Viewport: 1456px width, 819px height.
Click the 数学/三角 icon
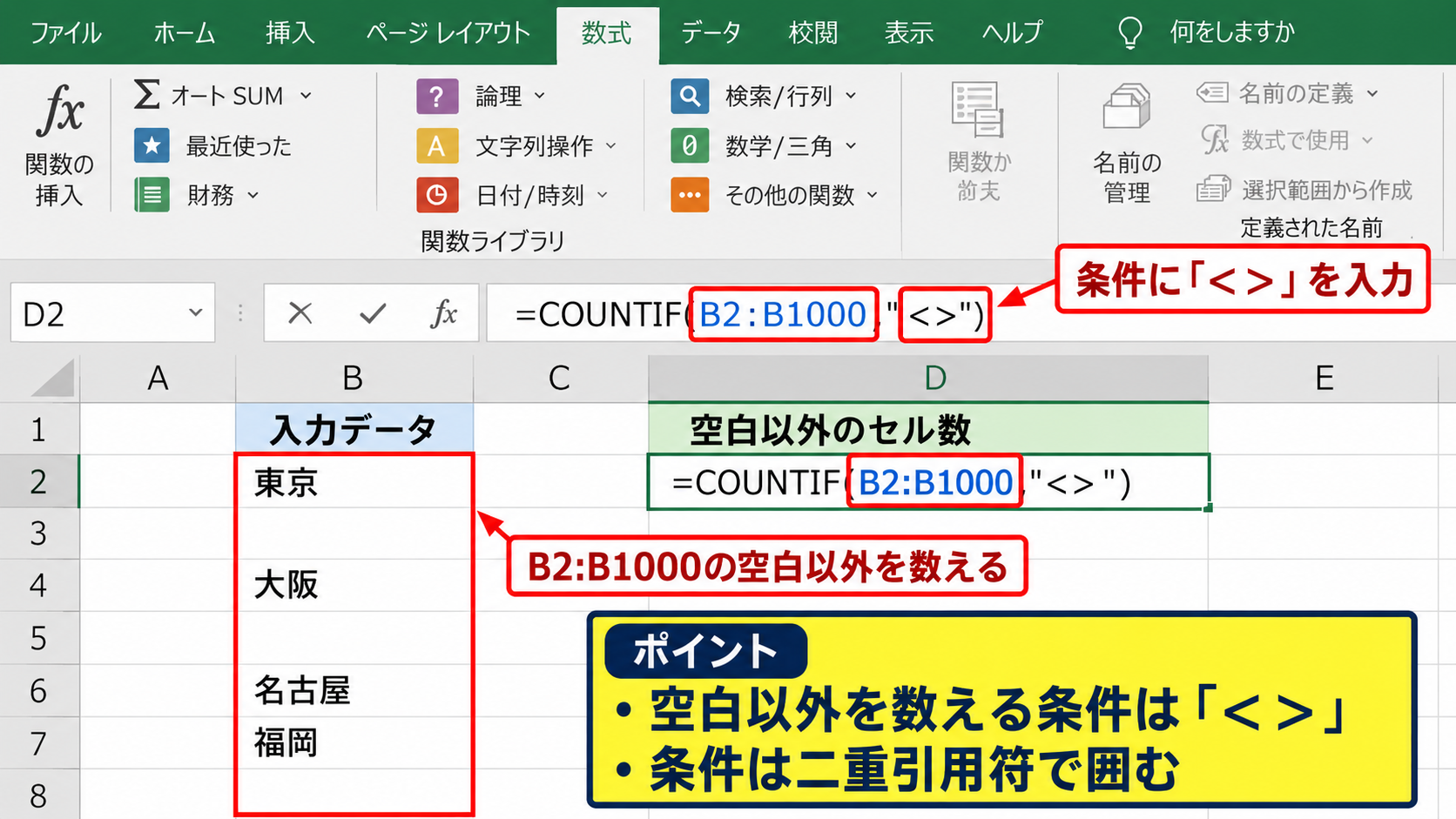[x=690, y=145]
